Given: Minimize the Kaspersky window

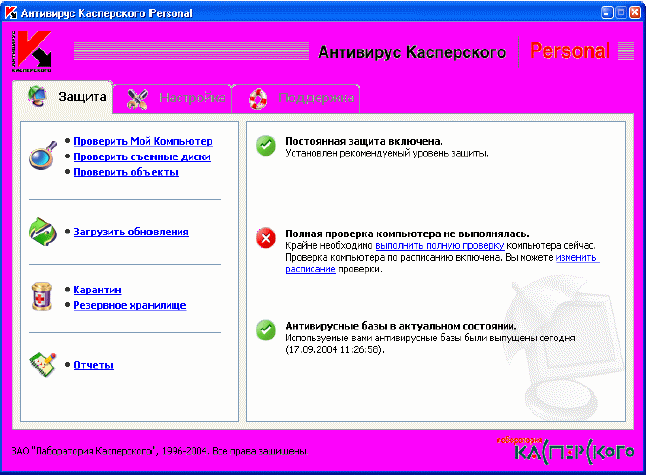Looking at the screenshot, I should pyautogui.click(x=607, y=13).
